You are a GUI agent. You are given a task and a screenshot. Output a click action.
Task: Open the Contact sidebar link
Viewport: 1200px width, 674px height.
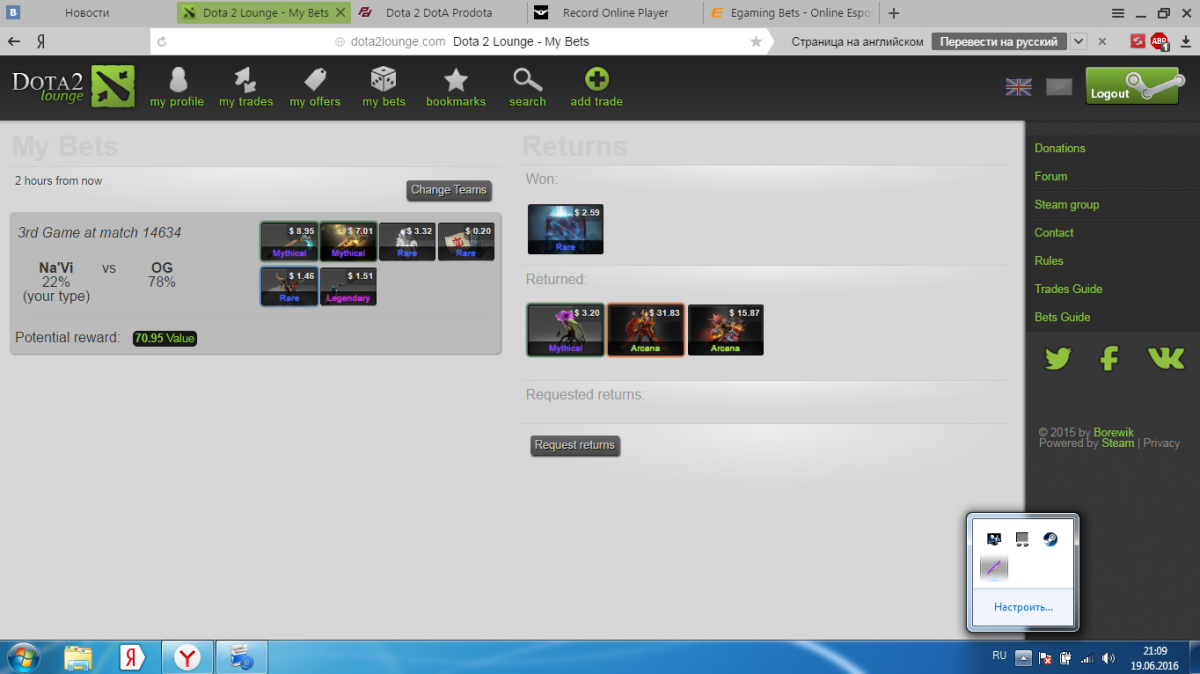[1054, 232]
